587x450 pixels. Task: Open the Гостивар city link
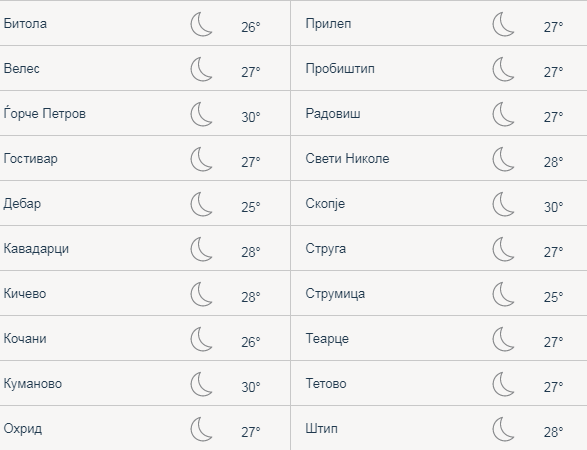31,159
